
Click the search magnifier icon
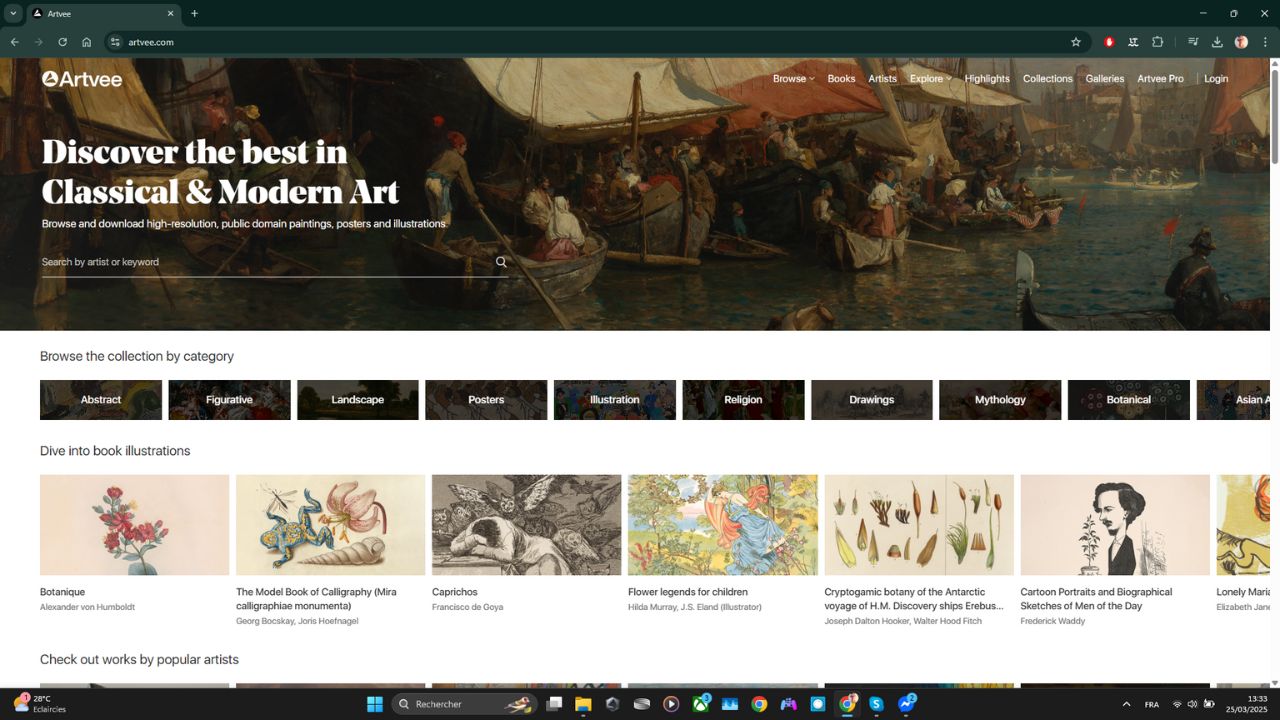pos(500,261)
